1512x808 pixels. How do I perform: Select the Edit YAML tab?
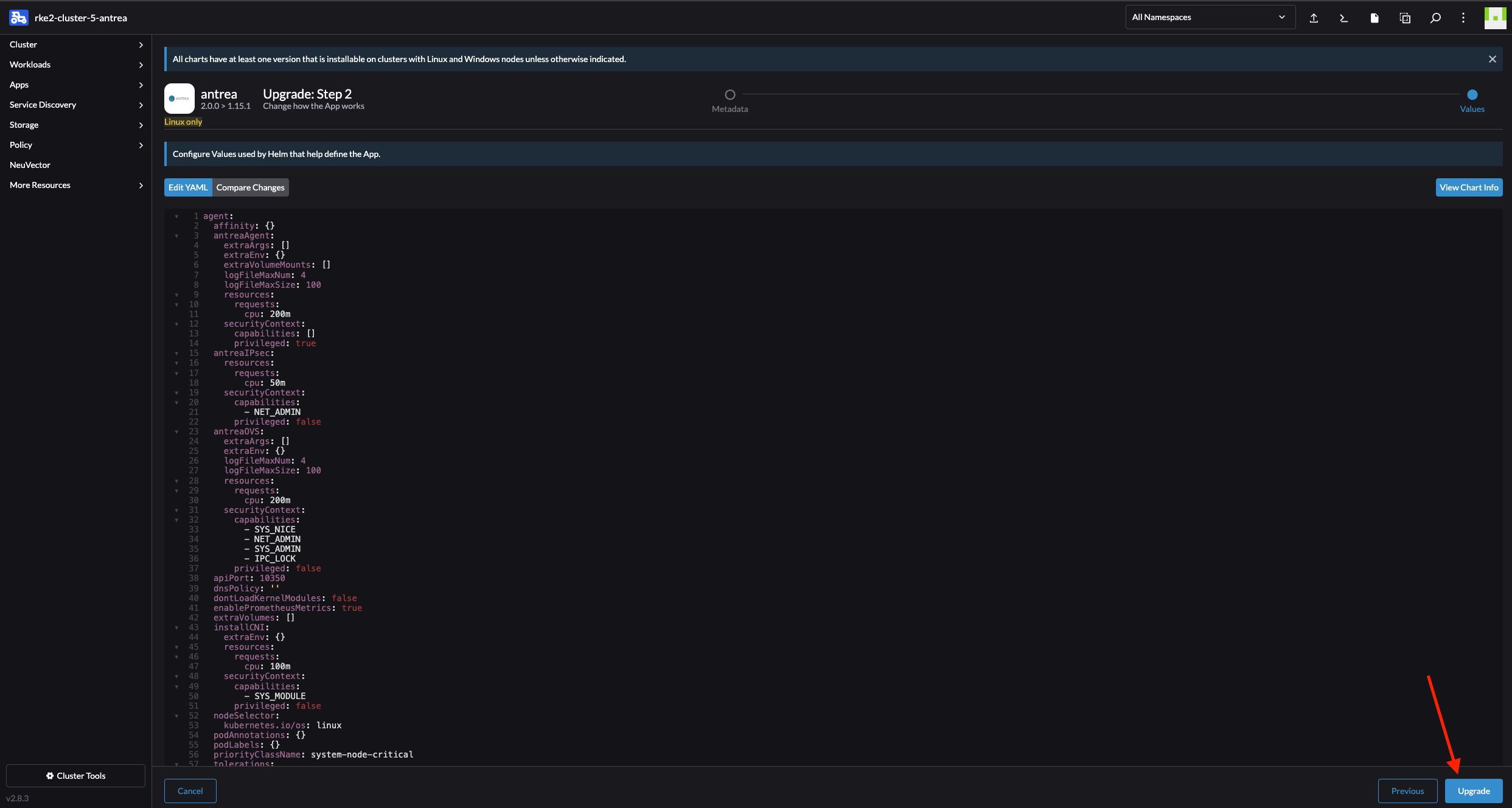(188, 187)
